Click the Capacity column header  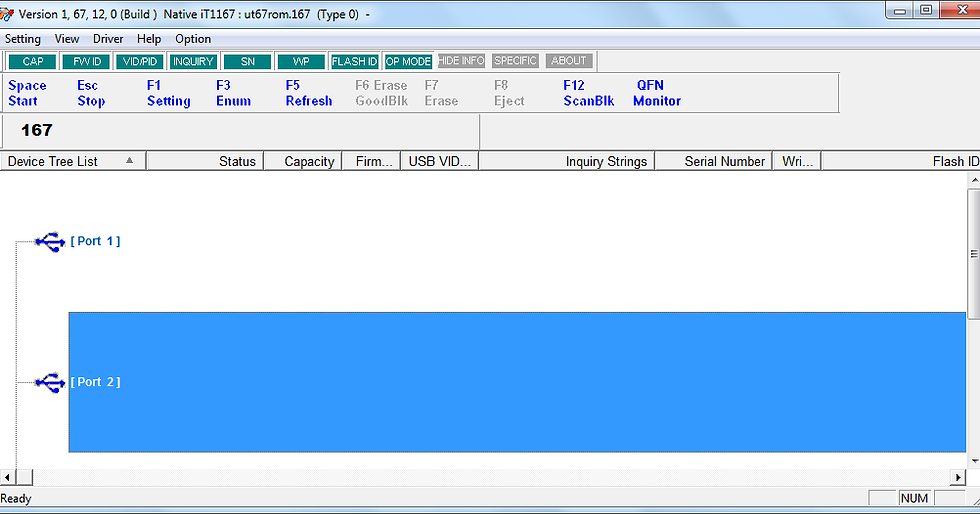pos(302,161)
